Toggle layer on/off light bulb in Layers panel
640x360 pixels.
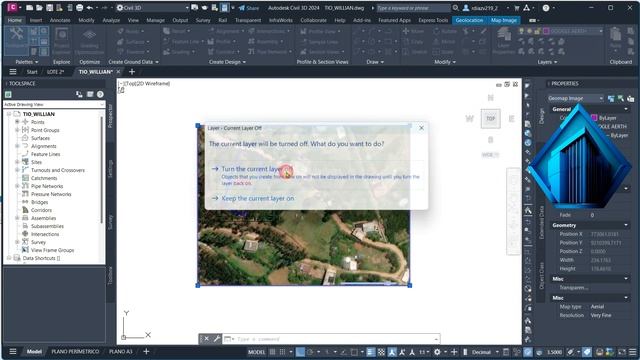click(x=521, y=31)
